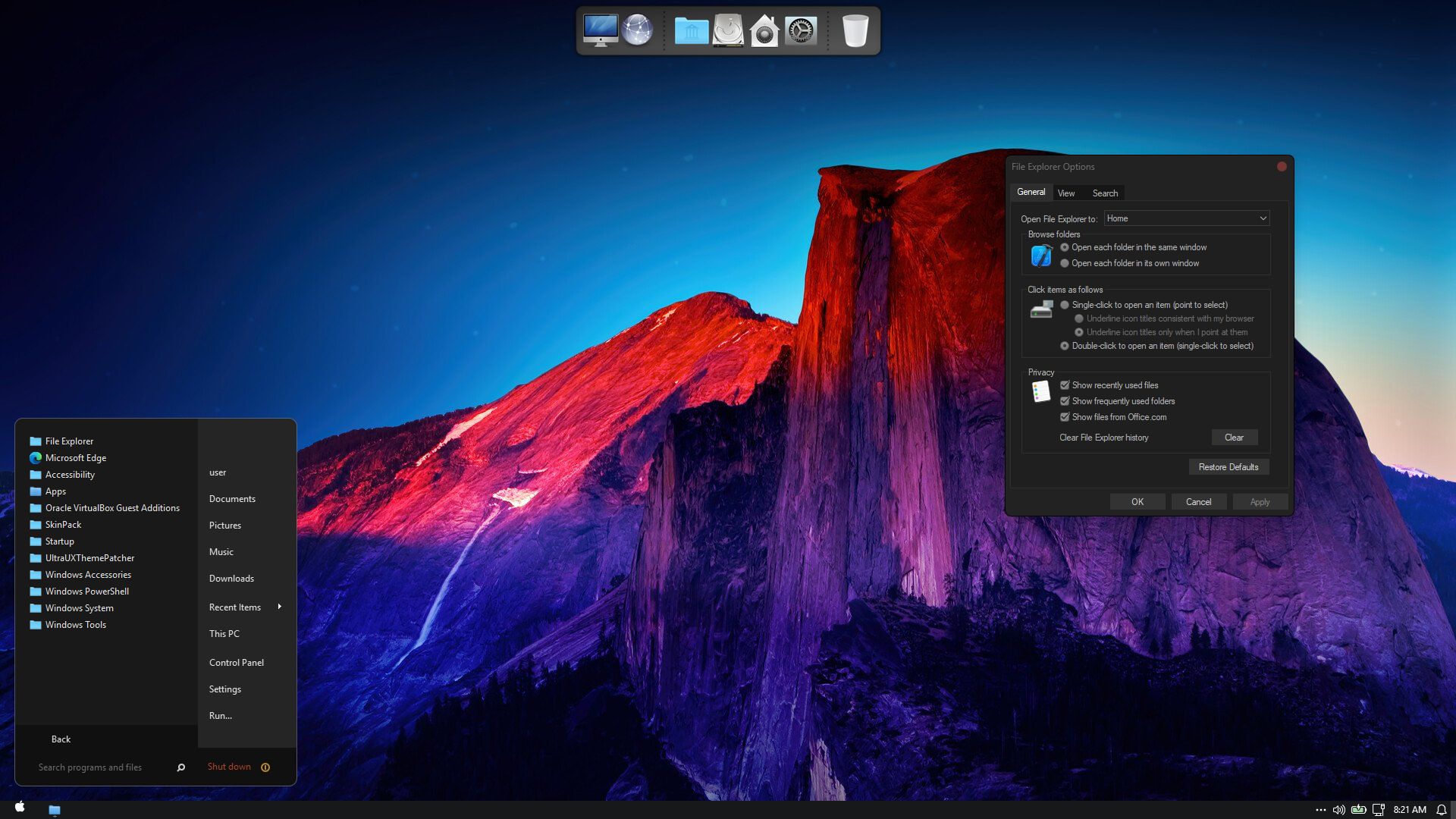Uncheck Show recently used files
The image size is (1456, 819).
click(x=1065, y=385)
